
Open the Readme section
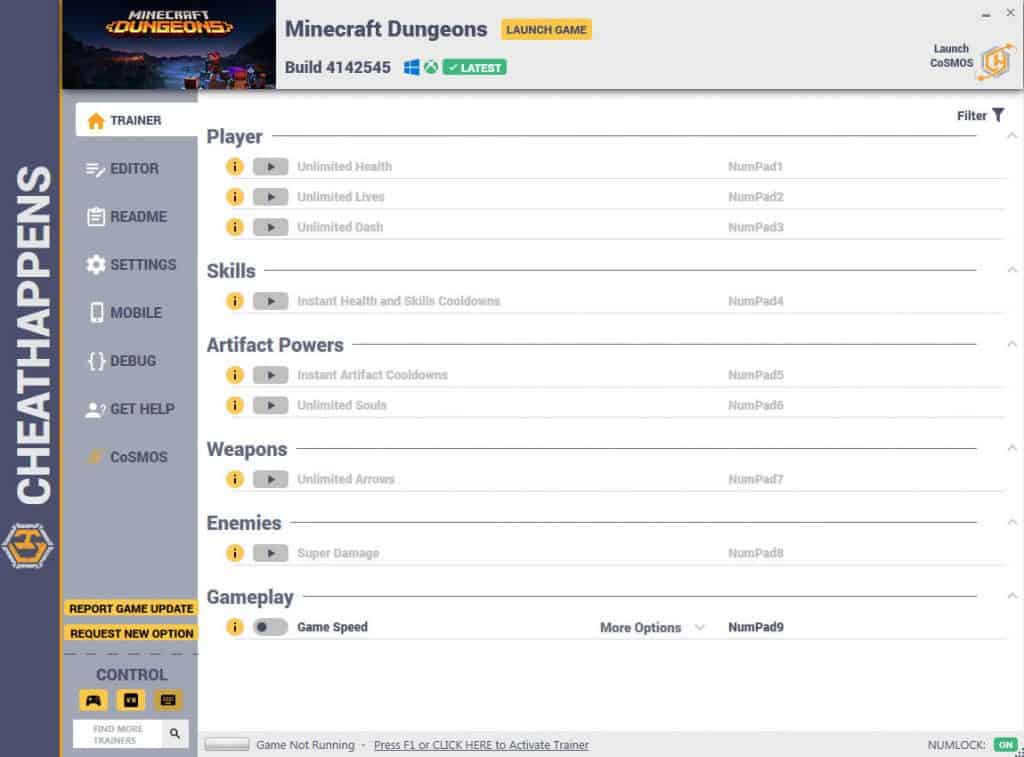click(131, 216)
